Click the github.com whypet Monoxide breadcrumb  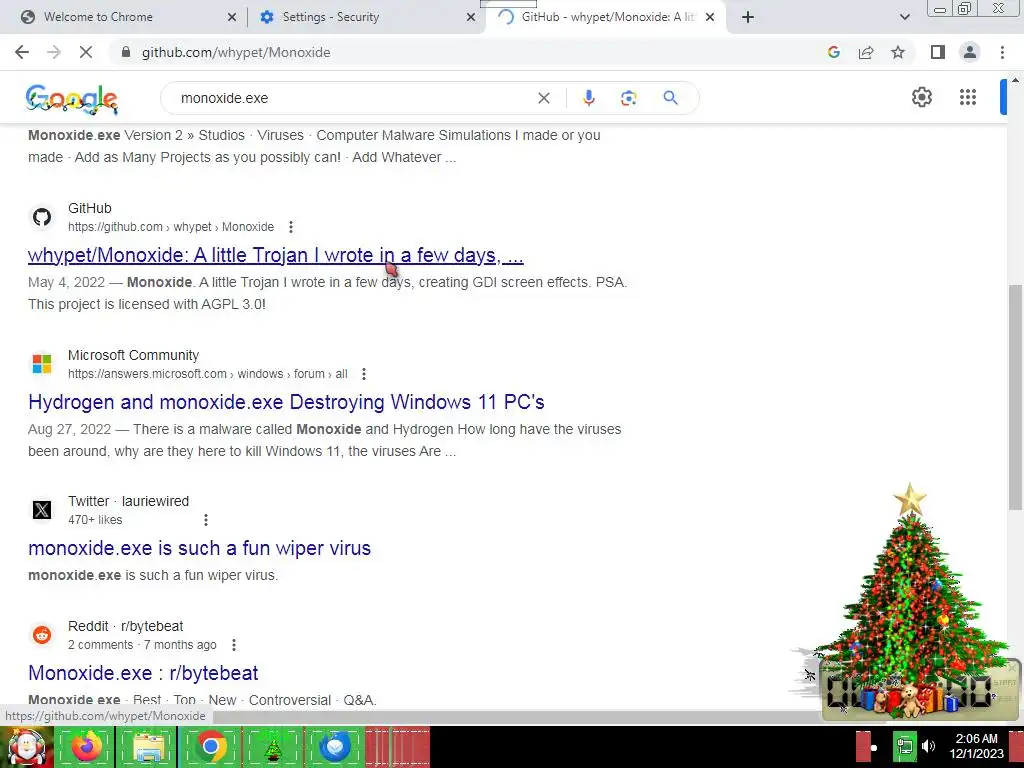[x=171, y=227]
